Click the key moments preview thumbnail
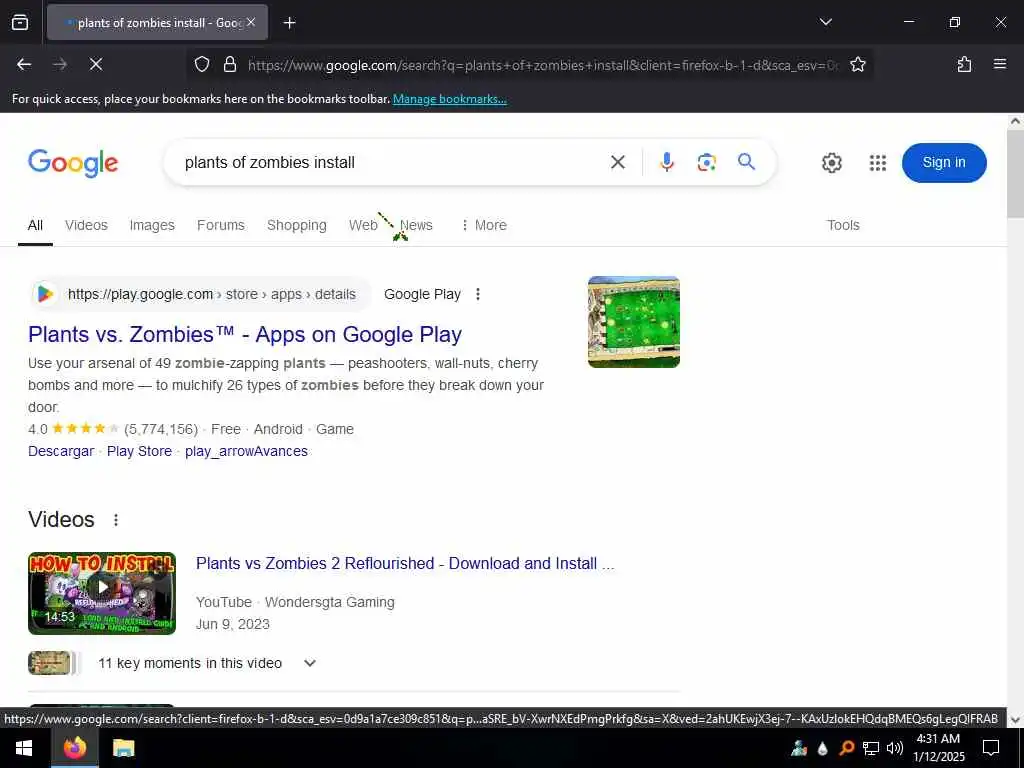Viewport: 1024px width, 768px height. point(50,663)
